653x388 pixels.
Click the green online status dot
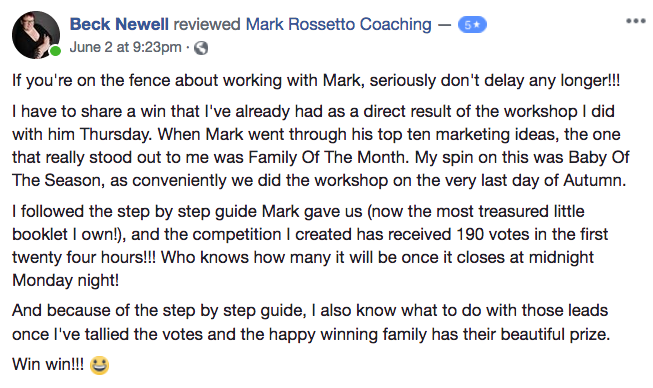[55, 51]
